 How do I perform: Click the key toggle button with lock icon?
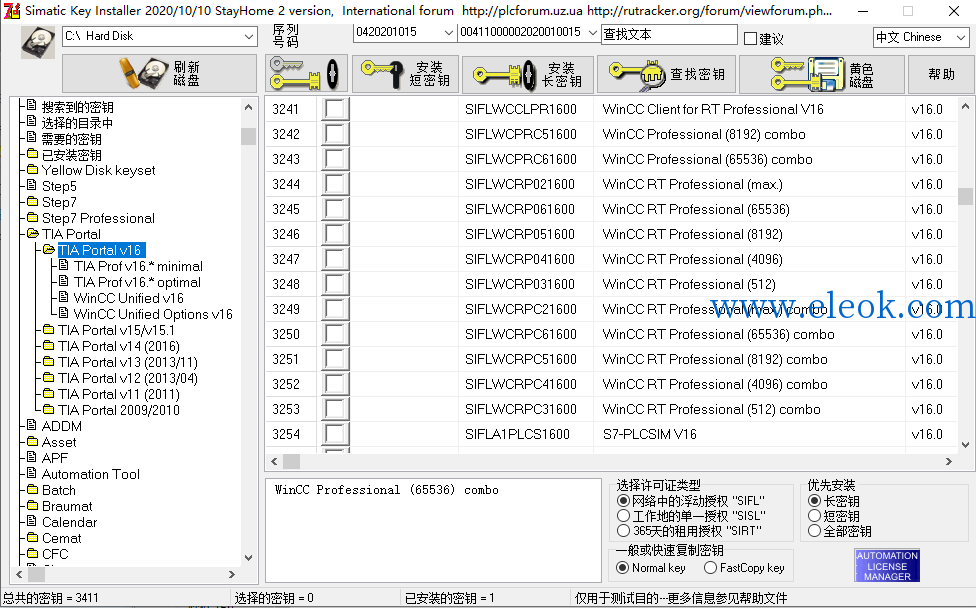pos(306,73)
